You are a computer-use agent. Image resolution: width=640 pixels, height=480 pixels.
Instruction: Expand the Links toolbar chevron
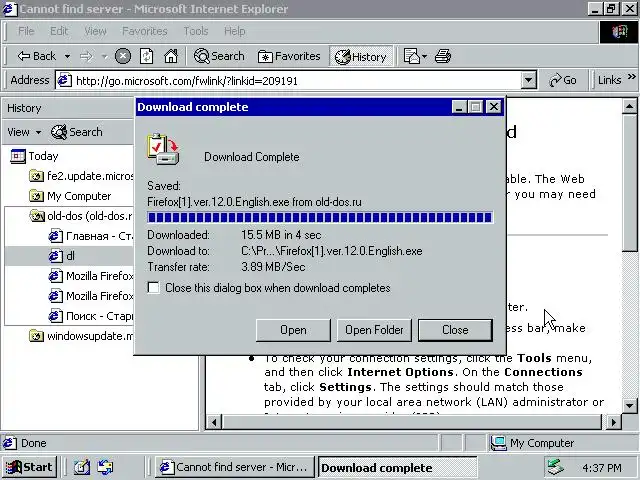(631, 77)
